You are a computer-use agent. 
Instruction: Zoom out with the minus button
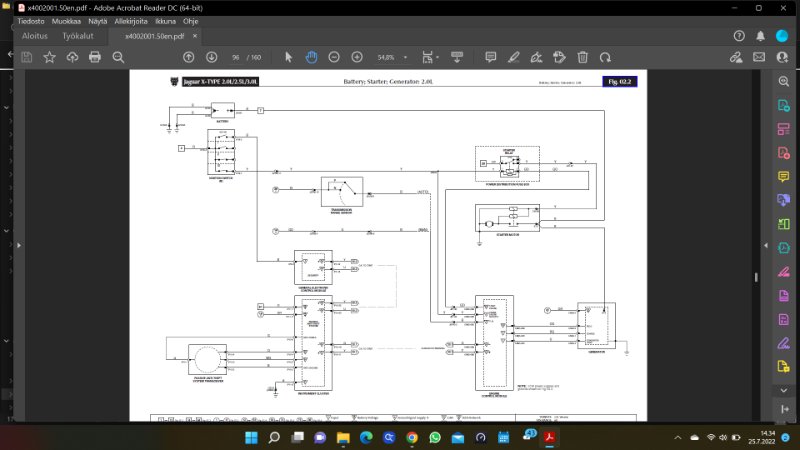click(x=334, y=57)
